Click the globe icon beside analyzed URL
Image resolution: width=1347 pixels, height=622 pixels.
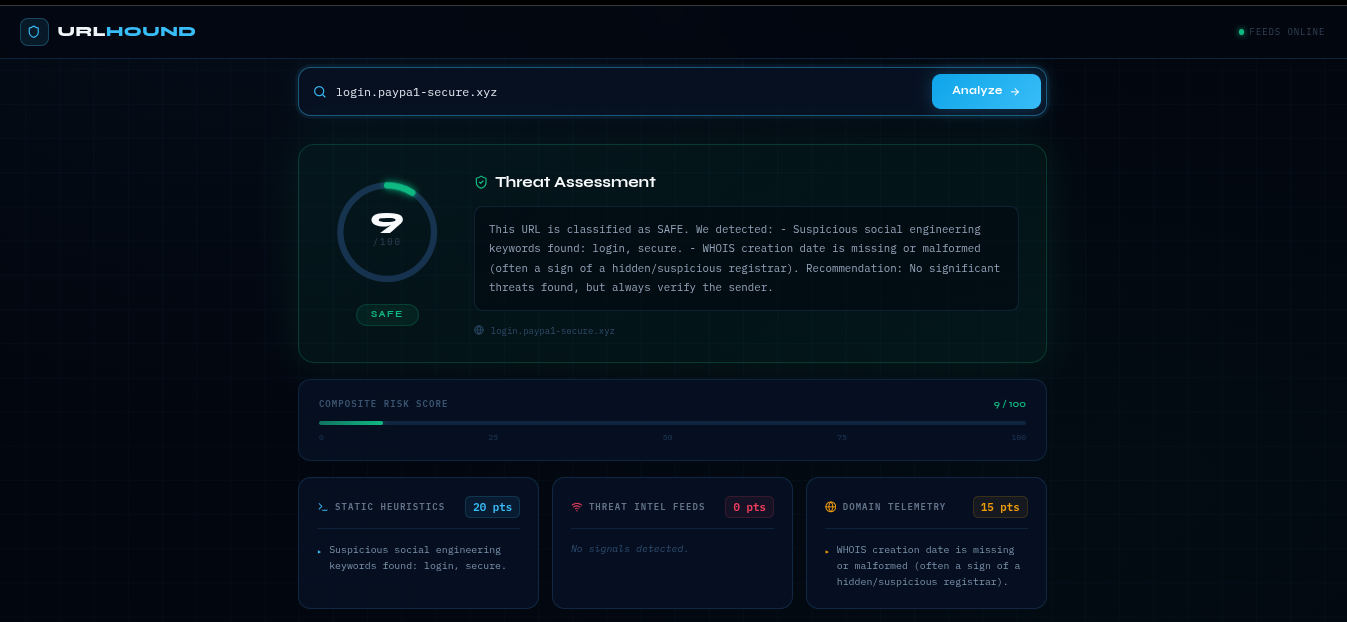tap(479, 330)
